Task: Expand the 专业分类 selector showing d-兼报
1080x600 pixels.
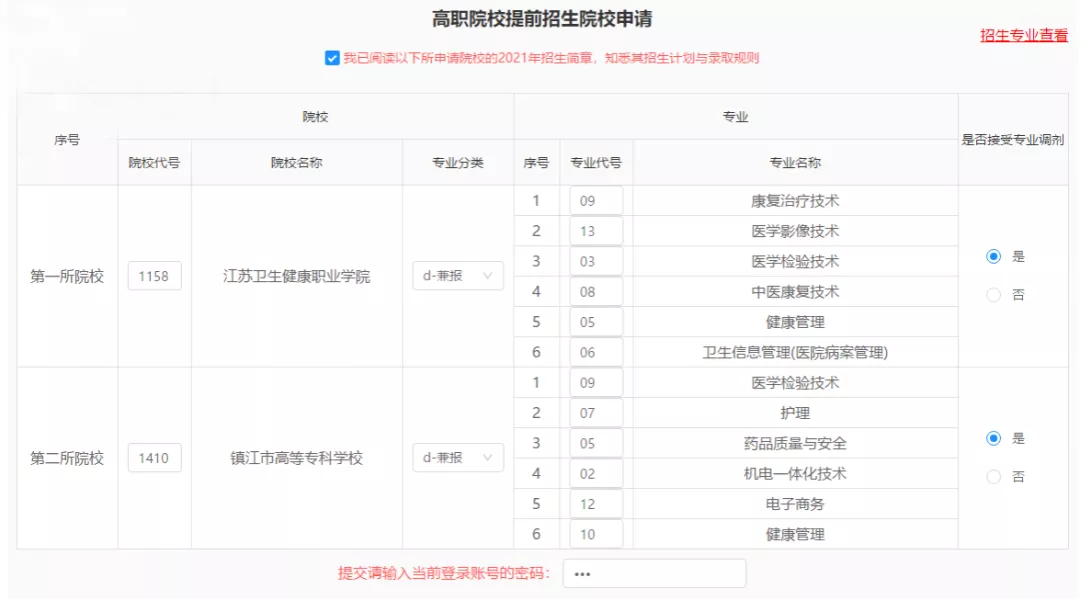Action: [457, 276]
